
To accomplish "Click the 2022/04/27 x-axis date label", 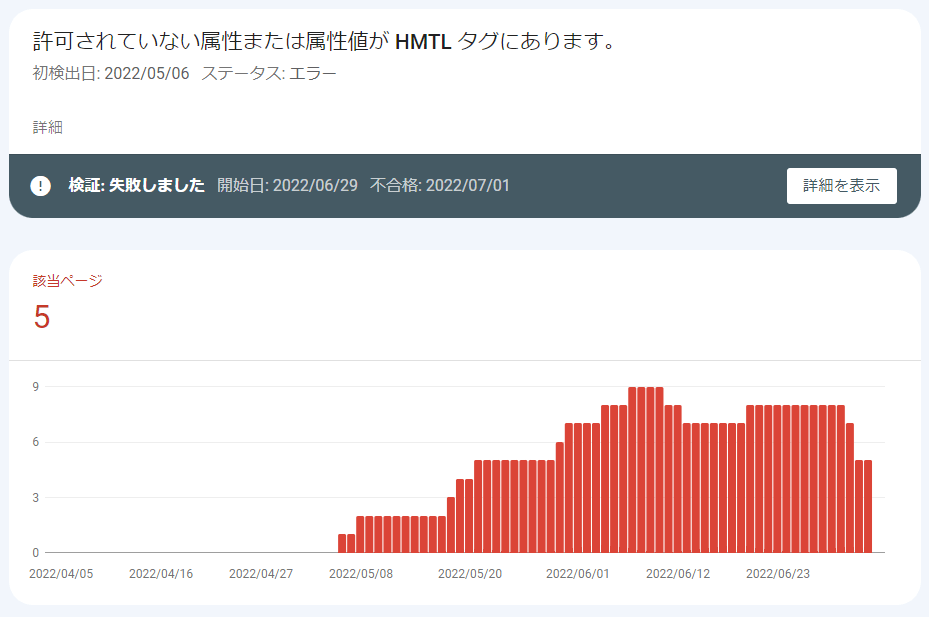I will (261, 575).
